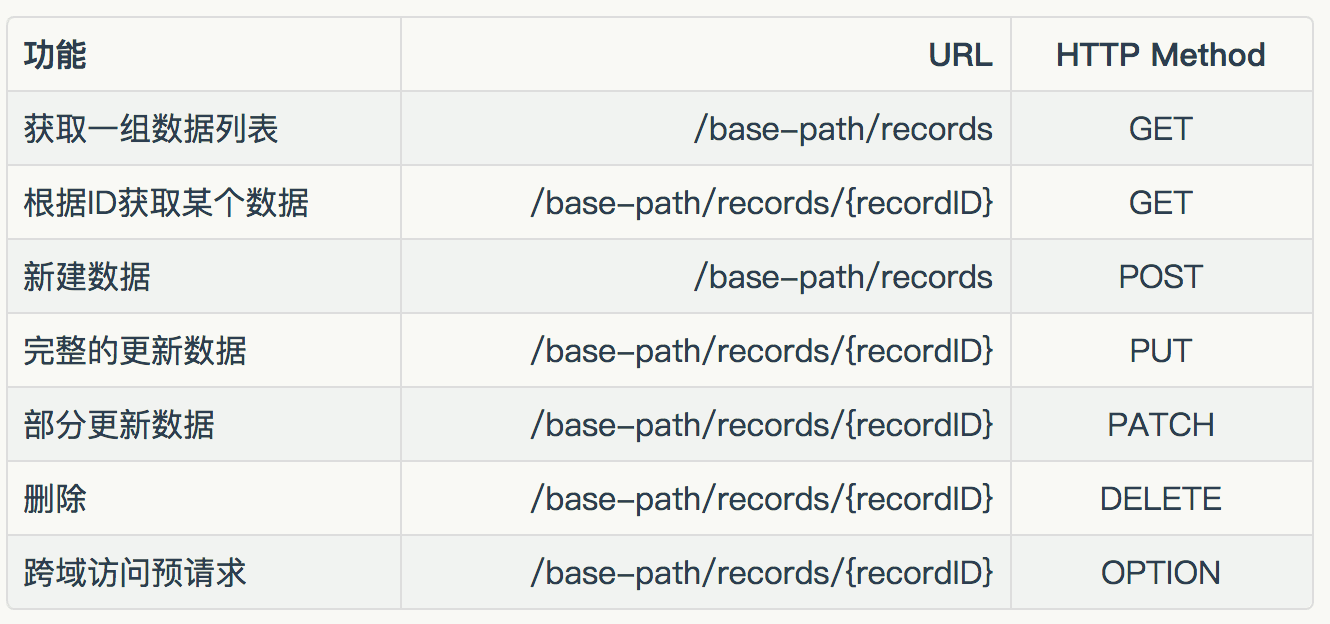Click the 跨域访问预请求 row label
The width and height of the screenshot is (1330, 624).
[135, 573]
